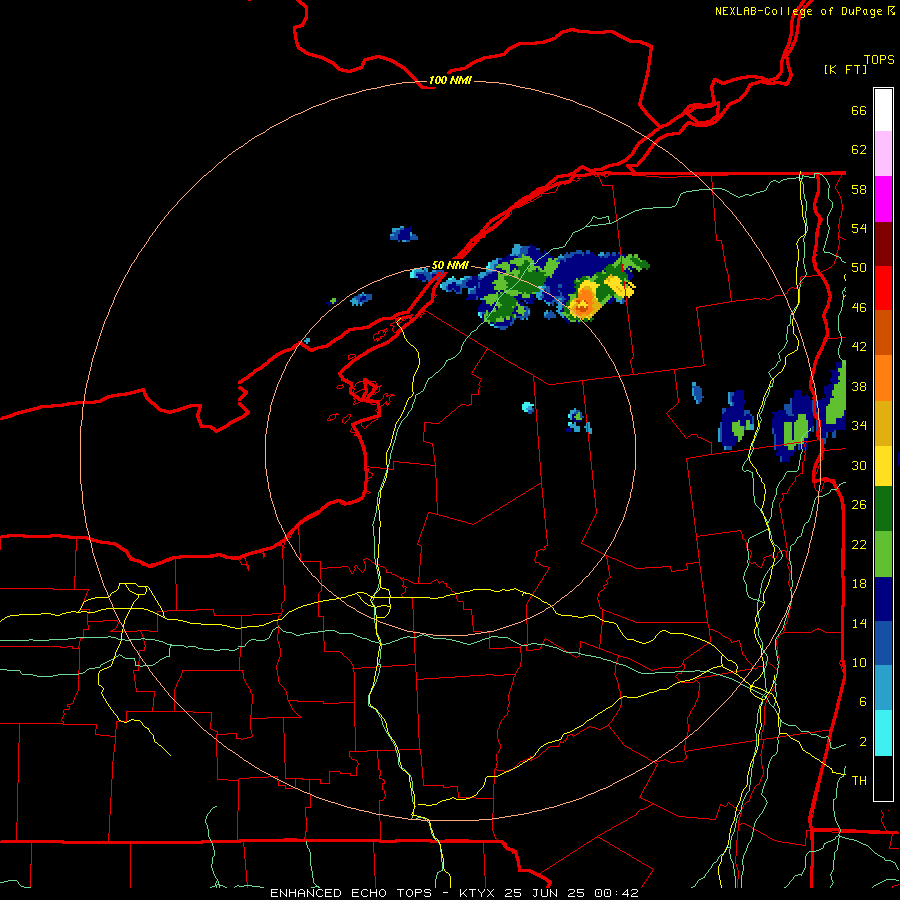Viewport: 900px width, 900px height.
Task: Click the dark green legend swatch
Action: click(883, 509)
